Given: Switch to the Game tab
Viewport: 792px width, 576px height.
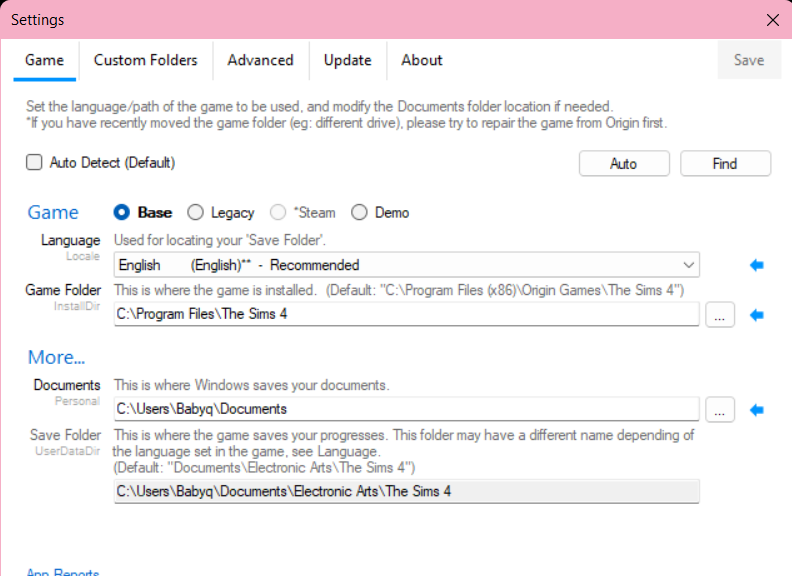Looking at the screenshot, I should [x=44, y=60].
